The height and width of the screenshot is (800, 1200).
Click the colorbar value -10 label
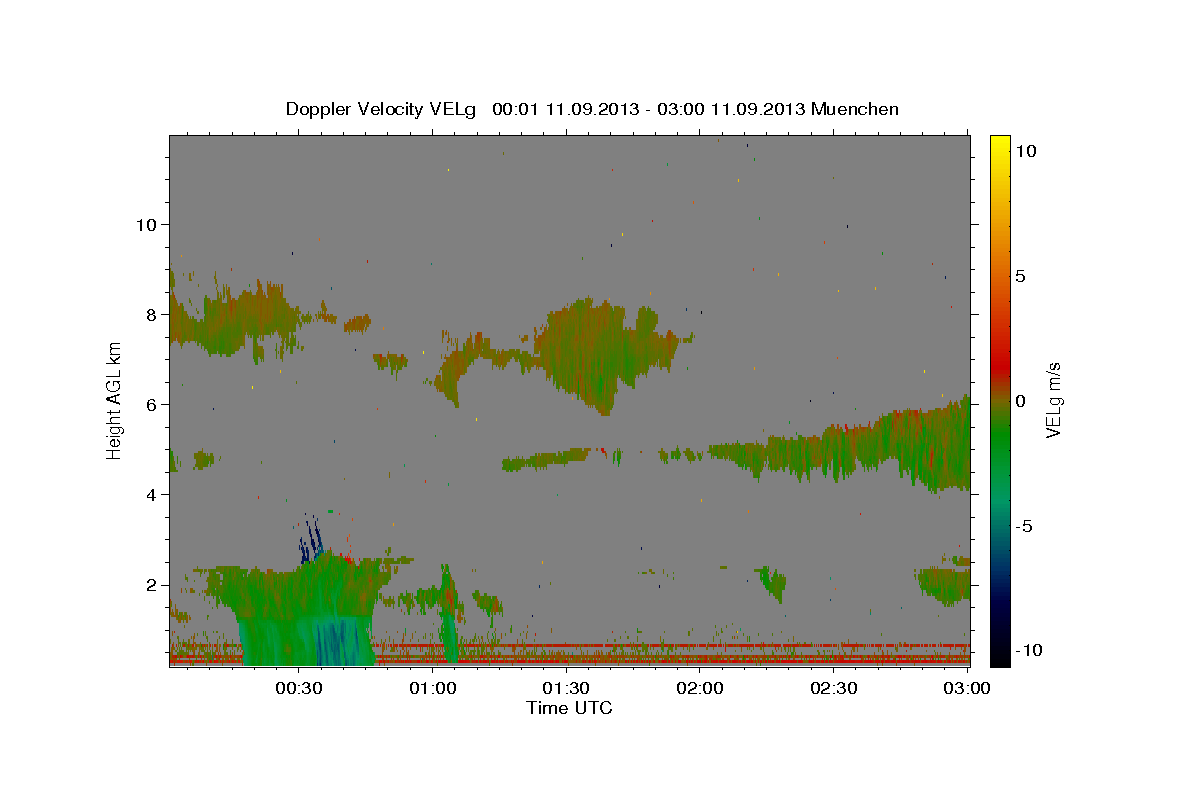click(x=1027, y=650)
